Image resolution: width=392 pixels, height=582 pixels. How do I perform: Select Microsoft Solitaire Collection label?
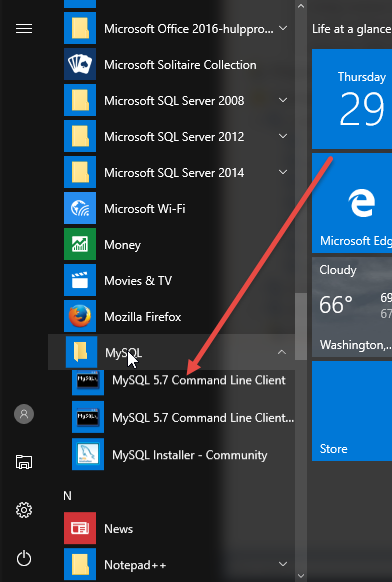point(180,65)
